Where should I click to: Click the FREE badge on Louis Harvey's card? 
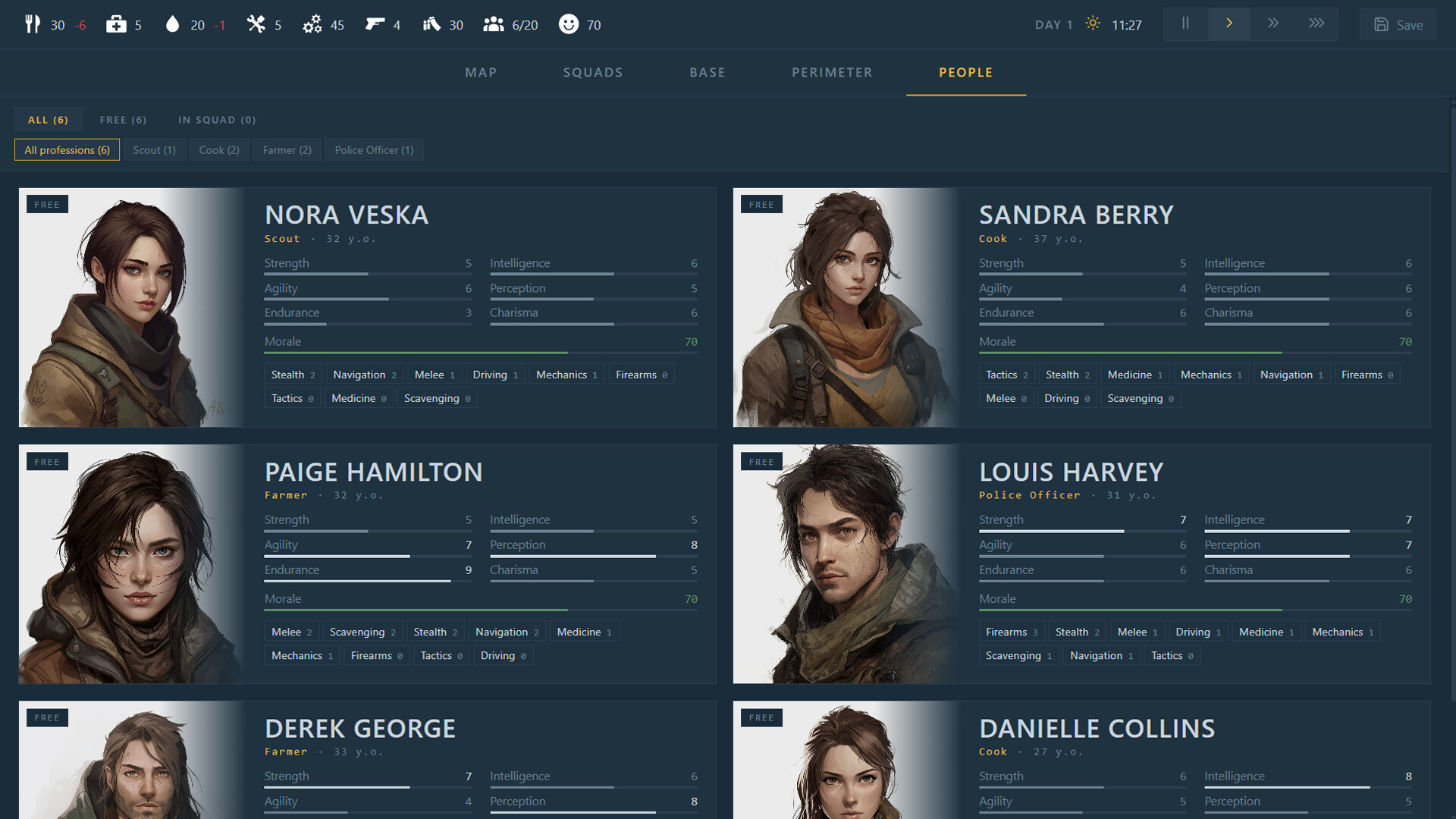pos(761,462)
